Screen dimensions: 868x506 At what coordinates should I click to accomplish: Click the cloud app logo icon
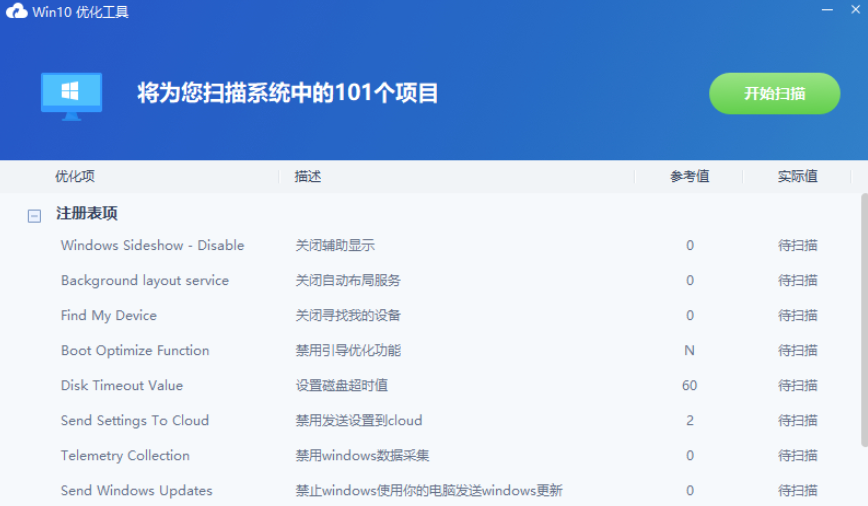tap(16, 11)
